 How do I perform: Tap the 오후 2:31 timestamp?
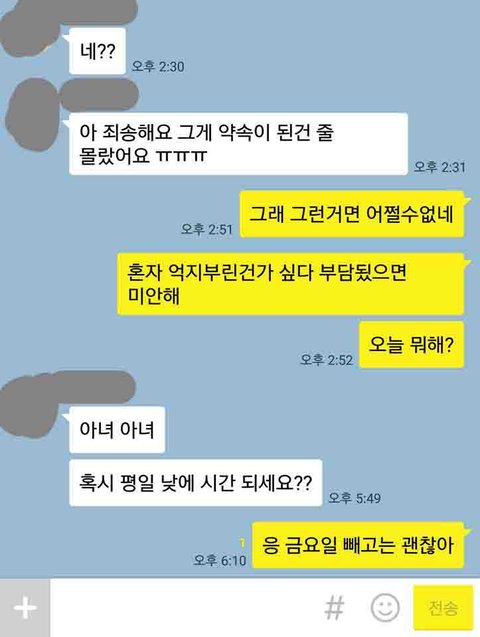[x=439, y=167]
